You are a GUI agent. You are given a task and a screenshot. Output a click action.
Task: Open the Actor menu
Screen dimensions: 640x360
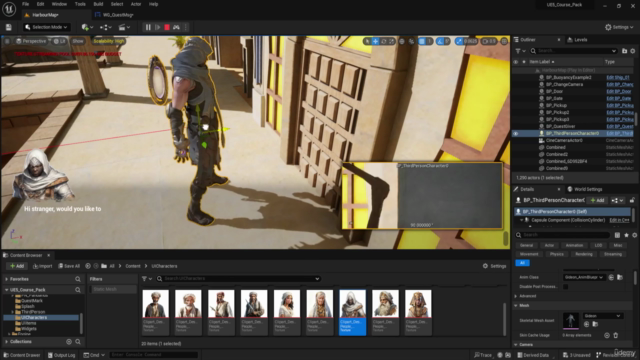(x=136, y=4)
